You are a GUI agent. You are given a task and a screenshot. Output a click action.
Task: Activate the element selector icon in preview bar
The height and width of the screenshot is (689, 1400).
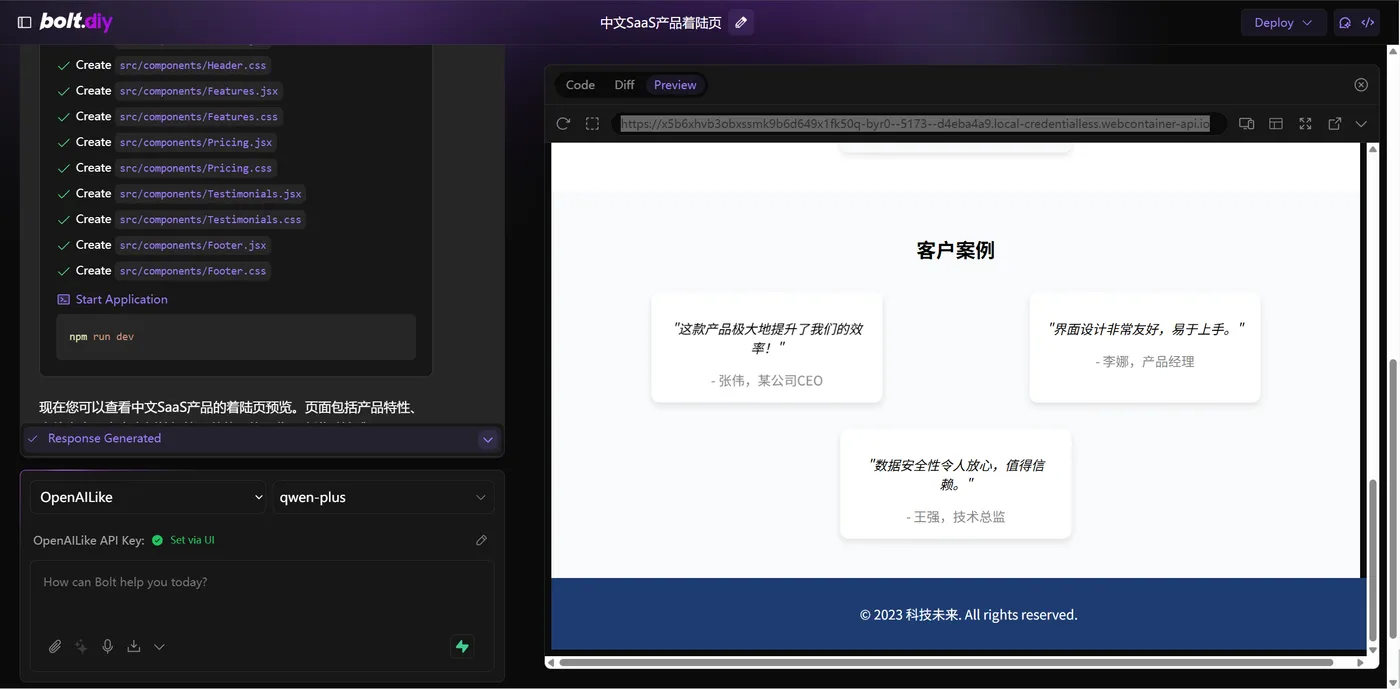pyautogui.click(x=592, y=124)
